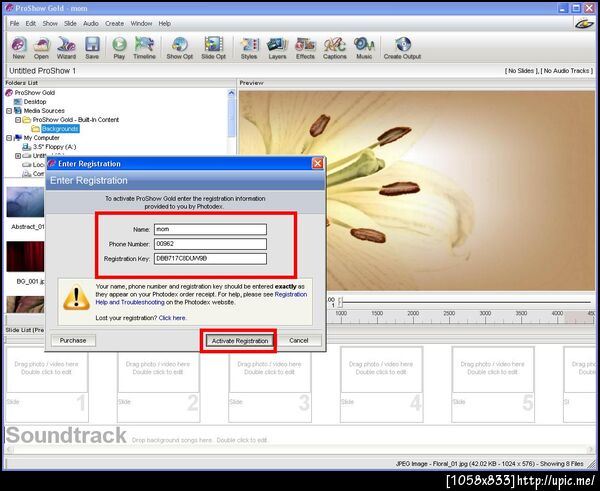Screen dimensions: 600x491
Task: Click Cancel in the registration dialog
Action: (298, 340)
